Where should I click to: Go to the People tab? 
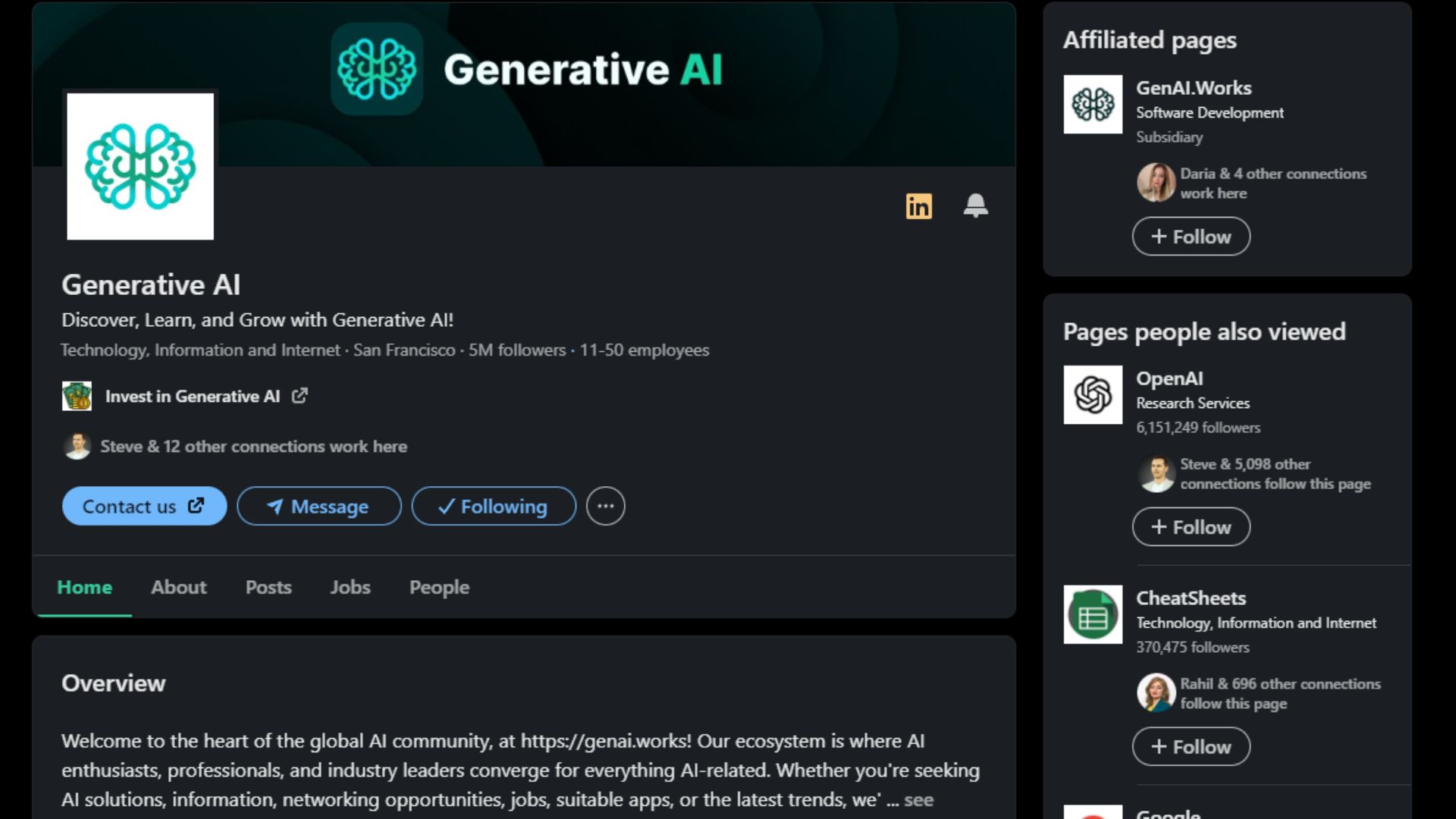[x=439, y=587]
